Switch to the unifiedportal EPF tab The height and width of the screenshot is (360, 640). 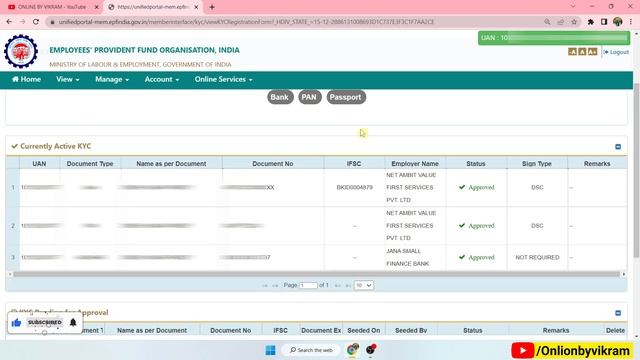(153, 7)
